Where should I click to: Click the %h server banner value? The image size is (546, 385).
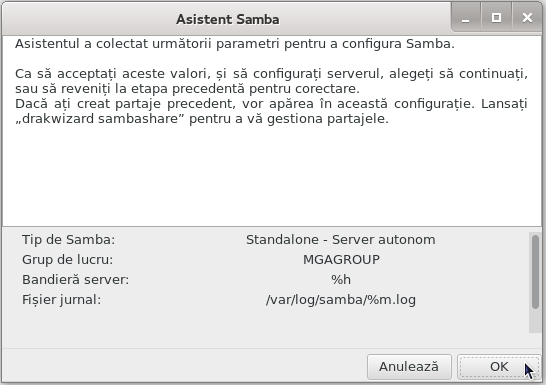tap(341, 280)
